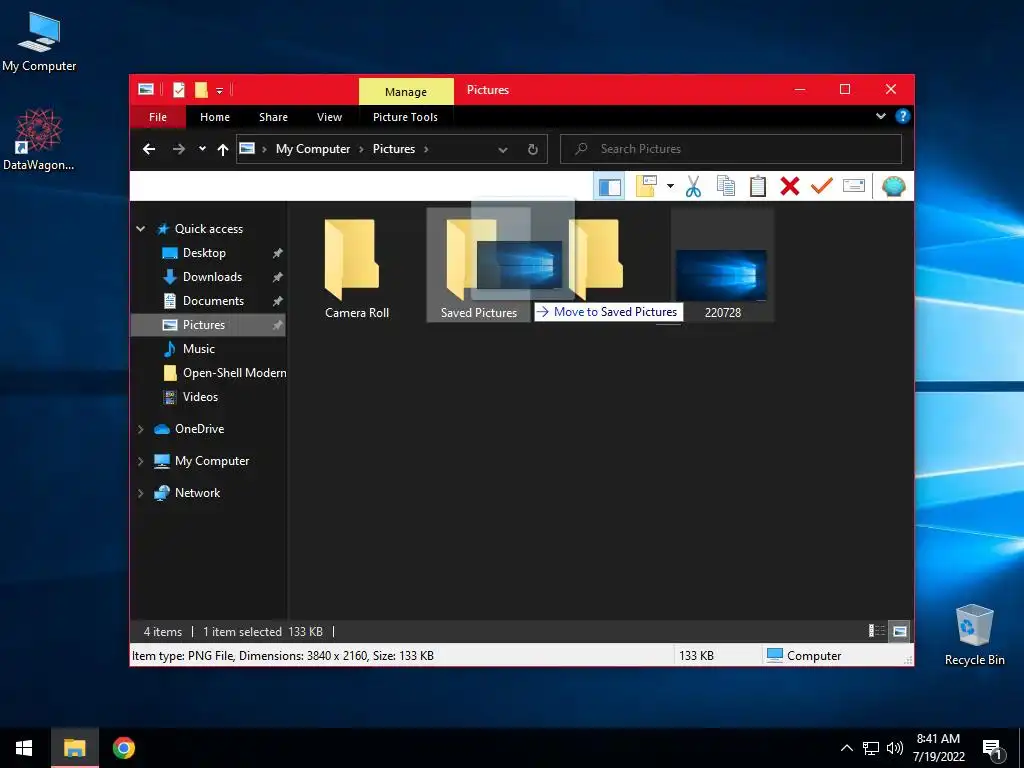Screen dimensions: 1024x768
Task: Open Downloads in Quick access
Action: [212, 277]
